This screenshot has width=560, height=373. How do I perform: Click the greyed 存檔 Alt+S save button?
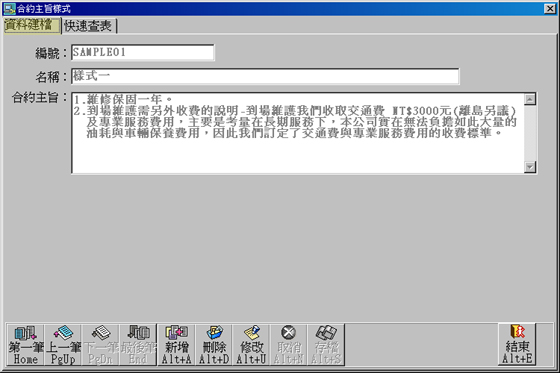[x=326, y=345]
